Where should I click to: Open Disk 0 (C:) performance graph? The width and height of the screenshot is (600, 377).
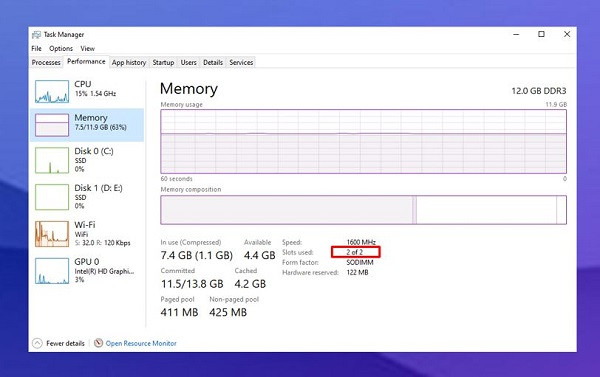point(52,160)
